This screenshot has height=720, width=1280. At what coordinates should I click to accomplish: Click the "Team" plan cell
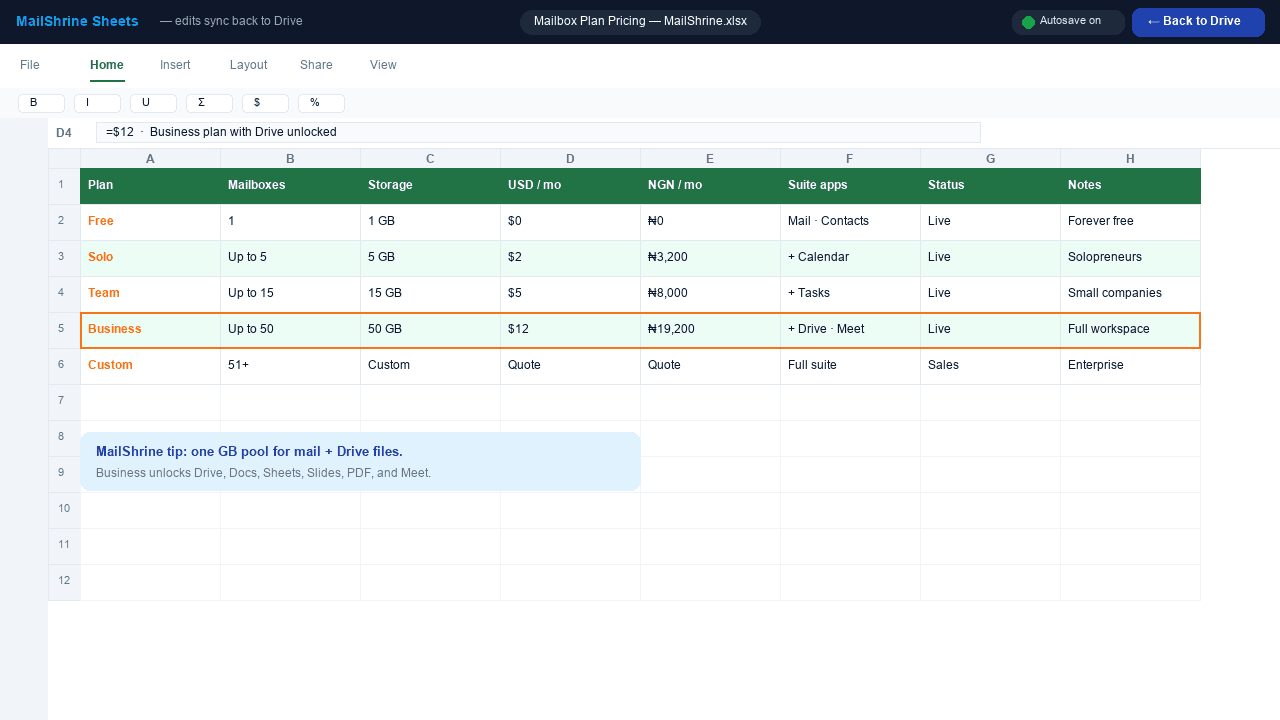coord(150,295)
